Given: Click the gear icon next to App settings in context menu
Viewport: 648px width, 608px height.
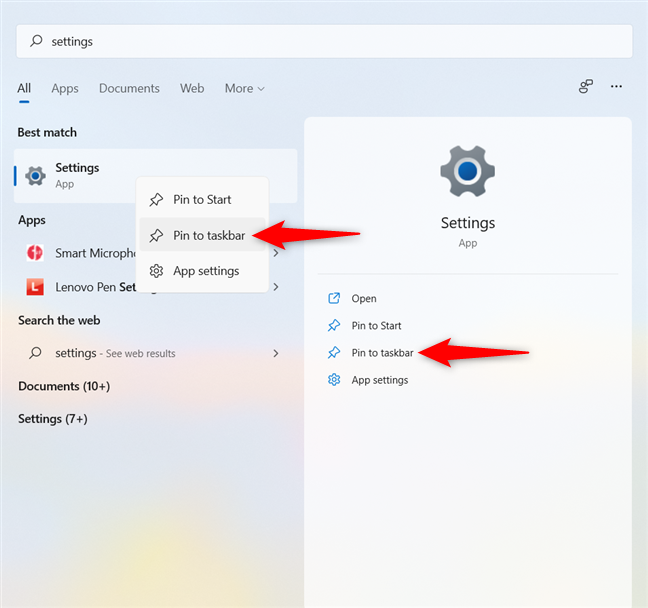Looking at the screenshot, I should tap(156, 271).
